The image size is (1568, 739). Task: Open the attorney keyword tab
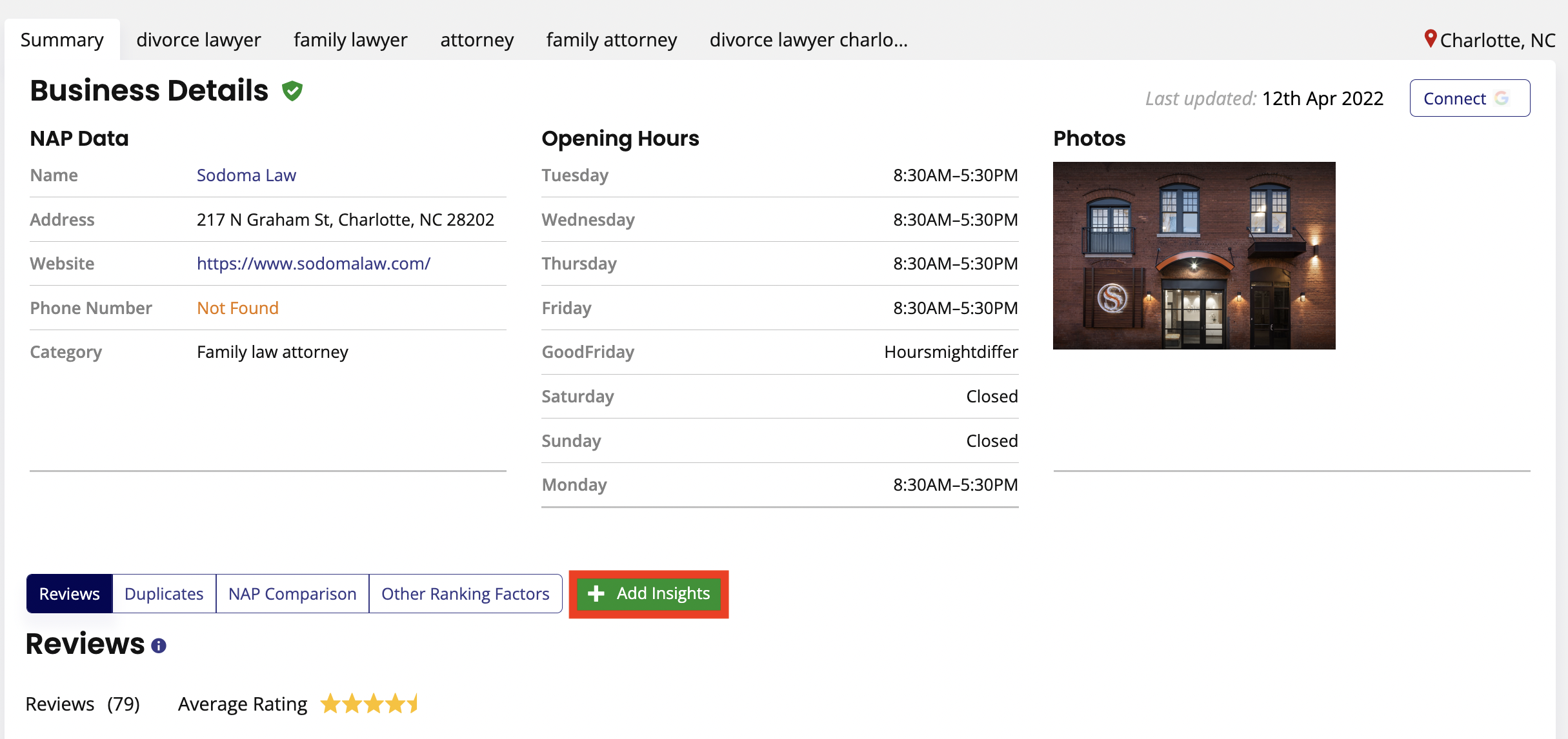(477, 40)
